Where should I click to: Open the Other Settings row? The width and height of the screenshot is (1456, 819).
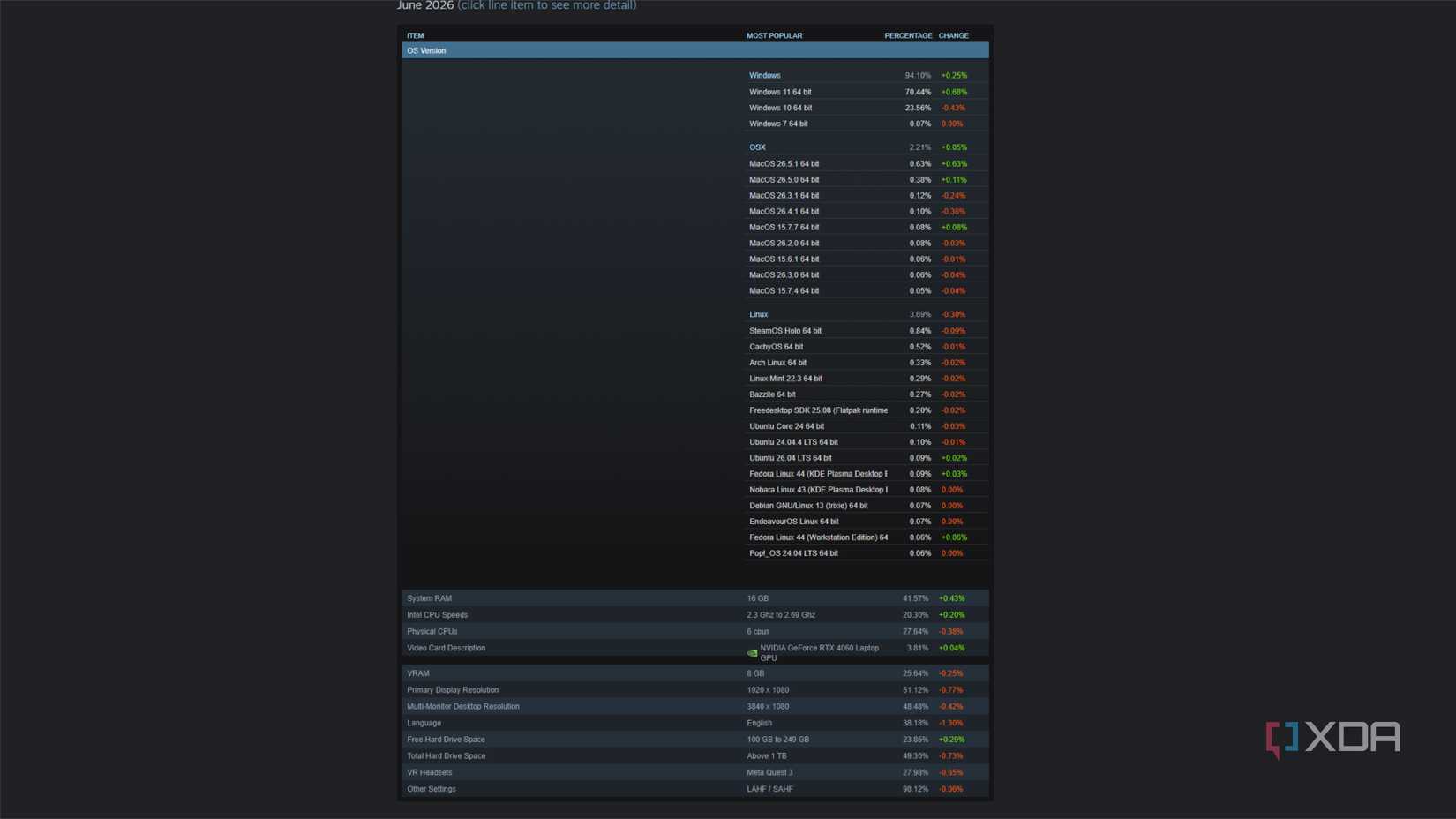click(x=695, y=789)
